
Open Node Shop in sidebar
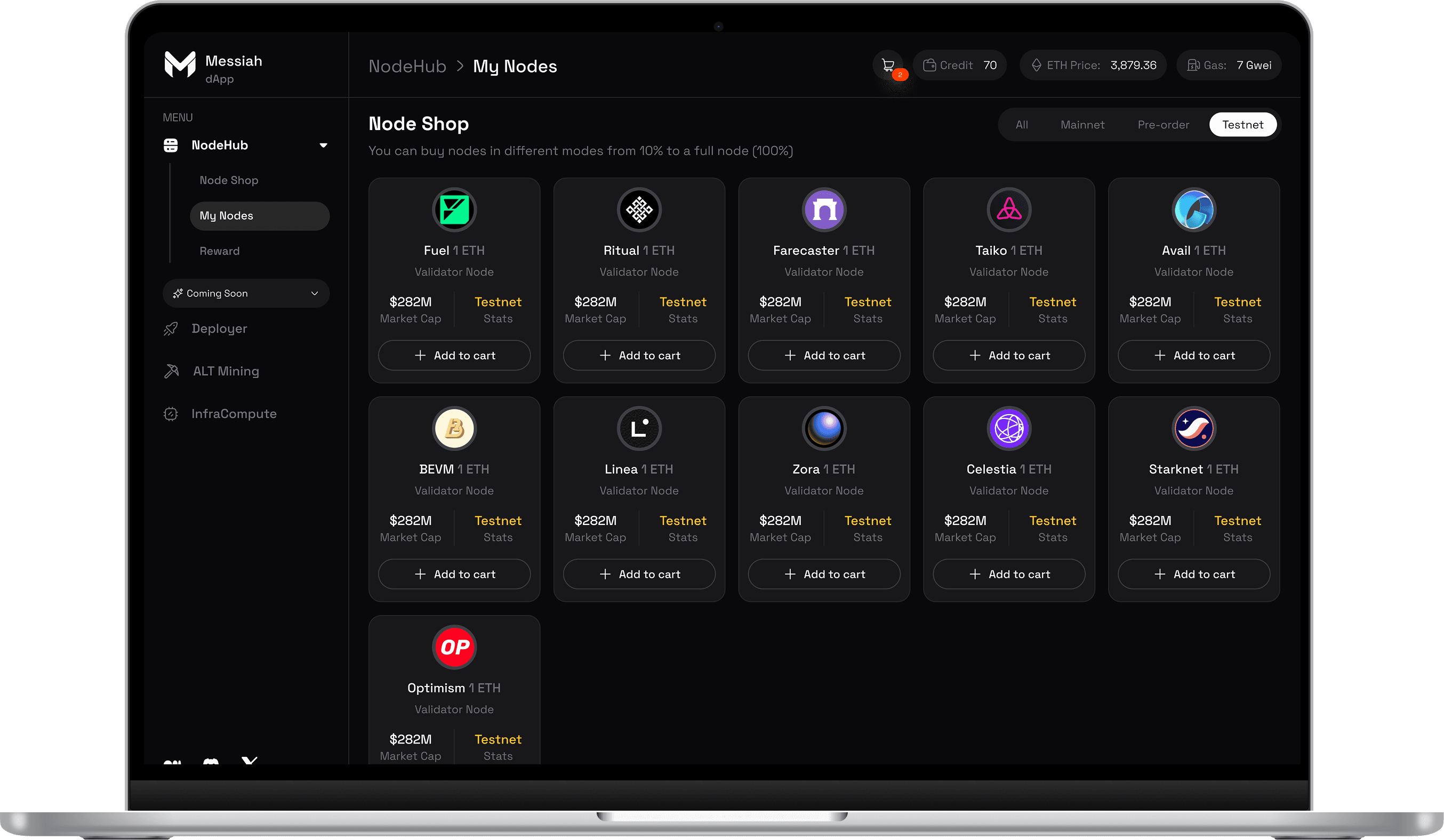tap(229, 180)
